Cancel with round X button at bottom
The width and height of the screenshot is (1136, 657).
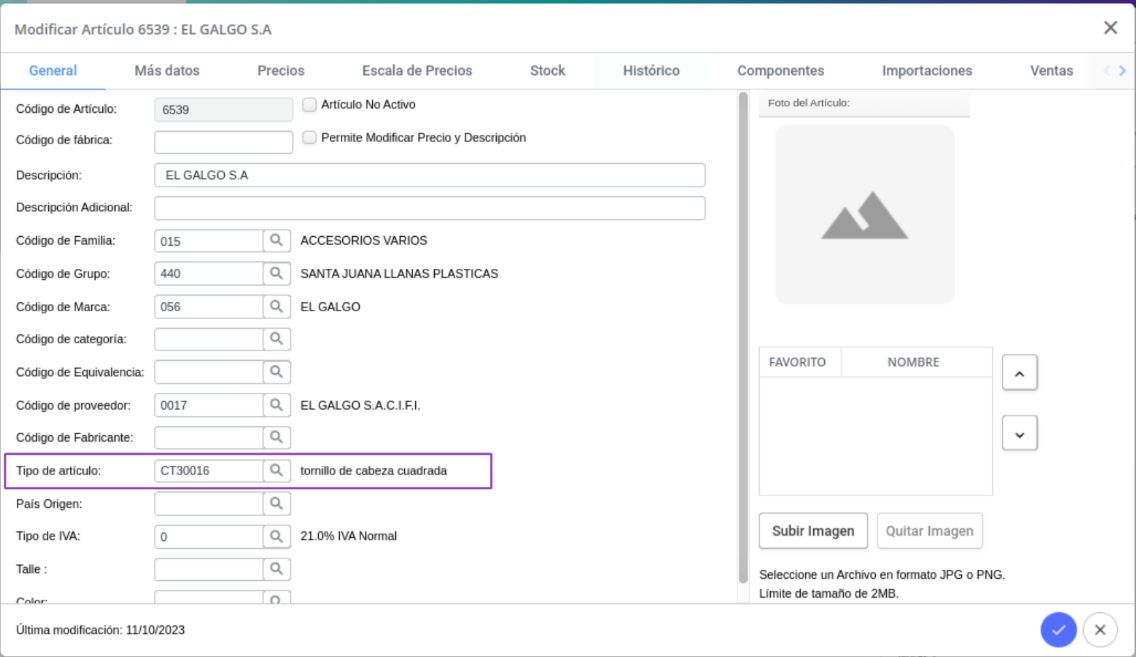[1100, 629]
